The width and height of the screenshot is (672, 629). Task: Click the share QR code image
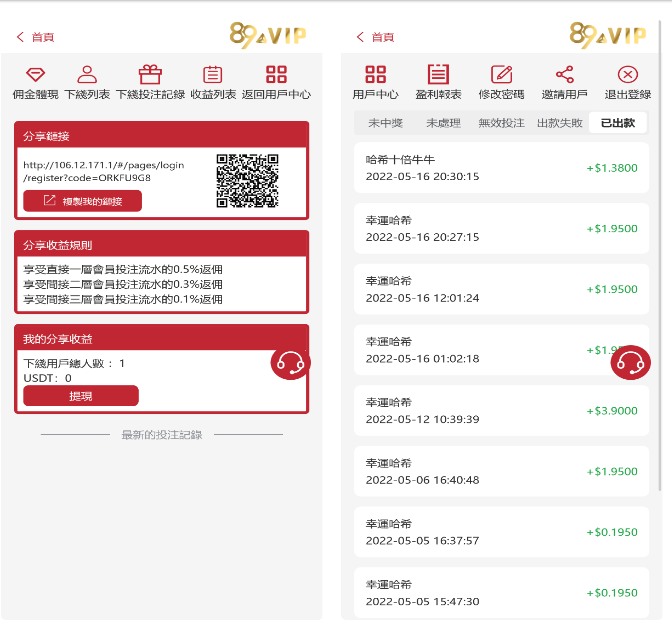247,181
